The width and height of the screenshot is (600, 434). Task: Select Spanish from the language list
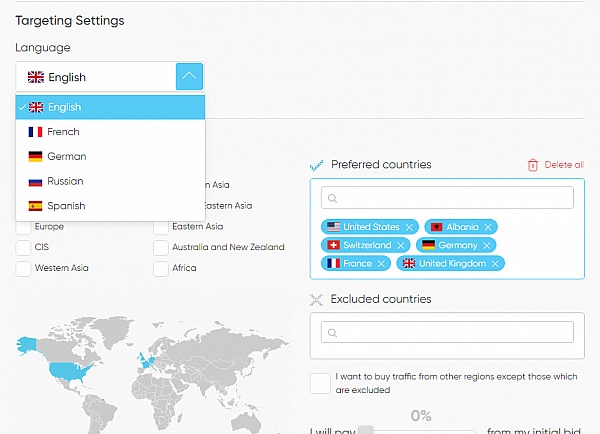pyautogui.click(x=65, y=206)
